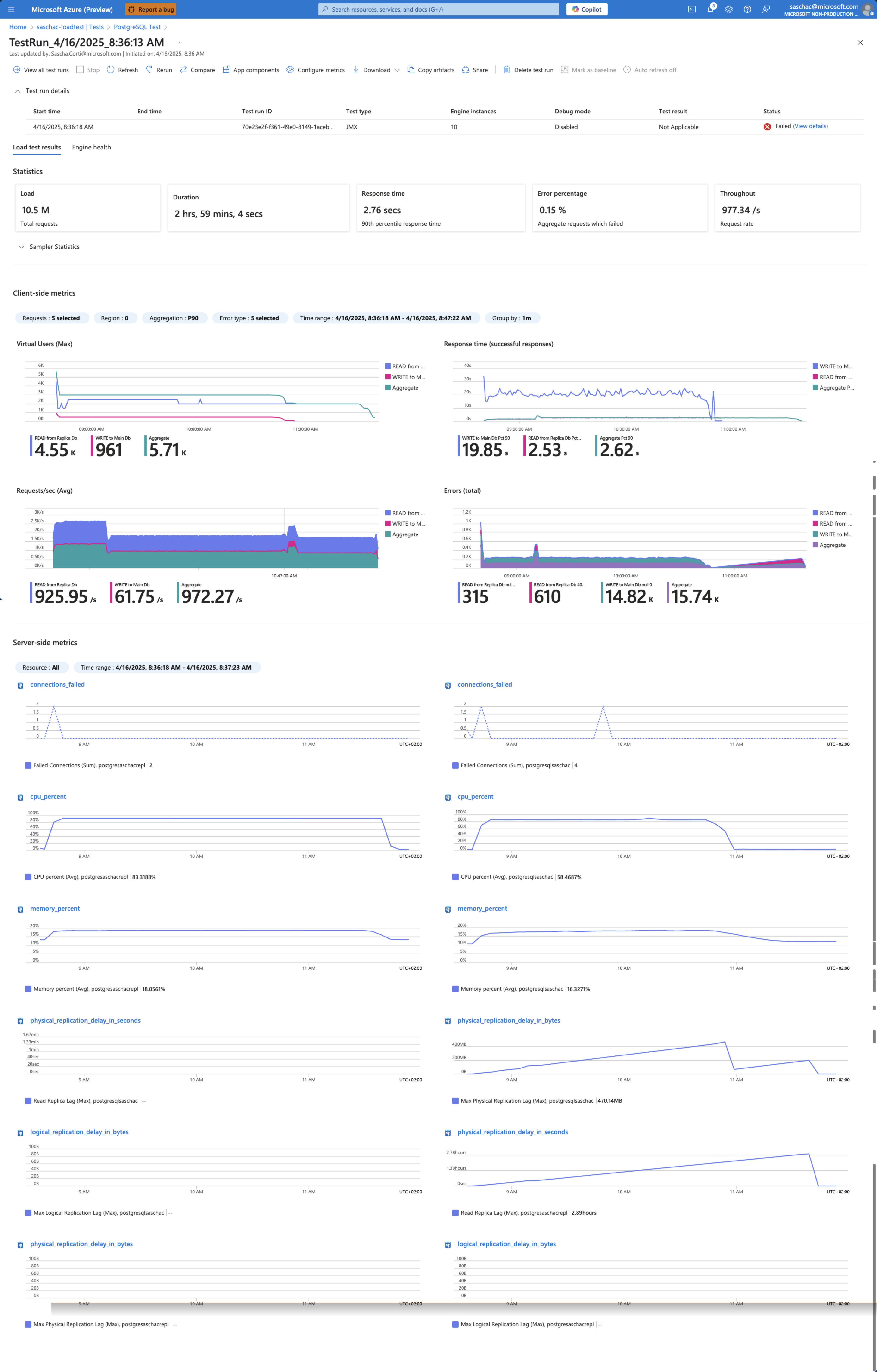Open the feedback icon in header
877x1372 pixels.
pos(766,9)
